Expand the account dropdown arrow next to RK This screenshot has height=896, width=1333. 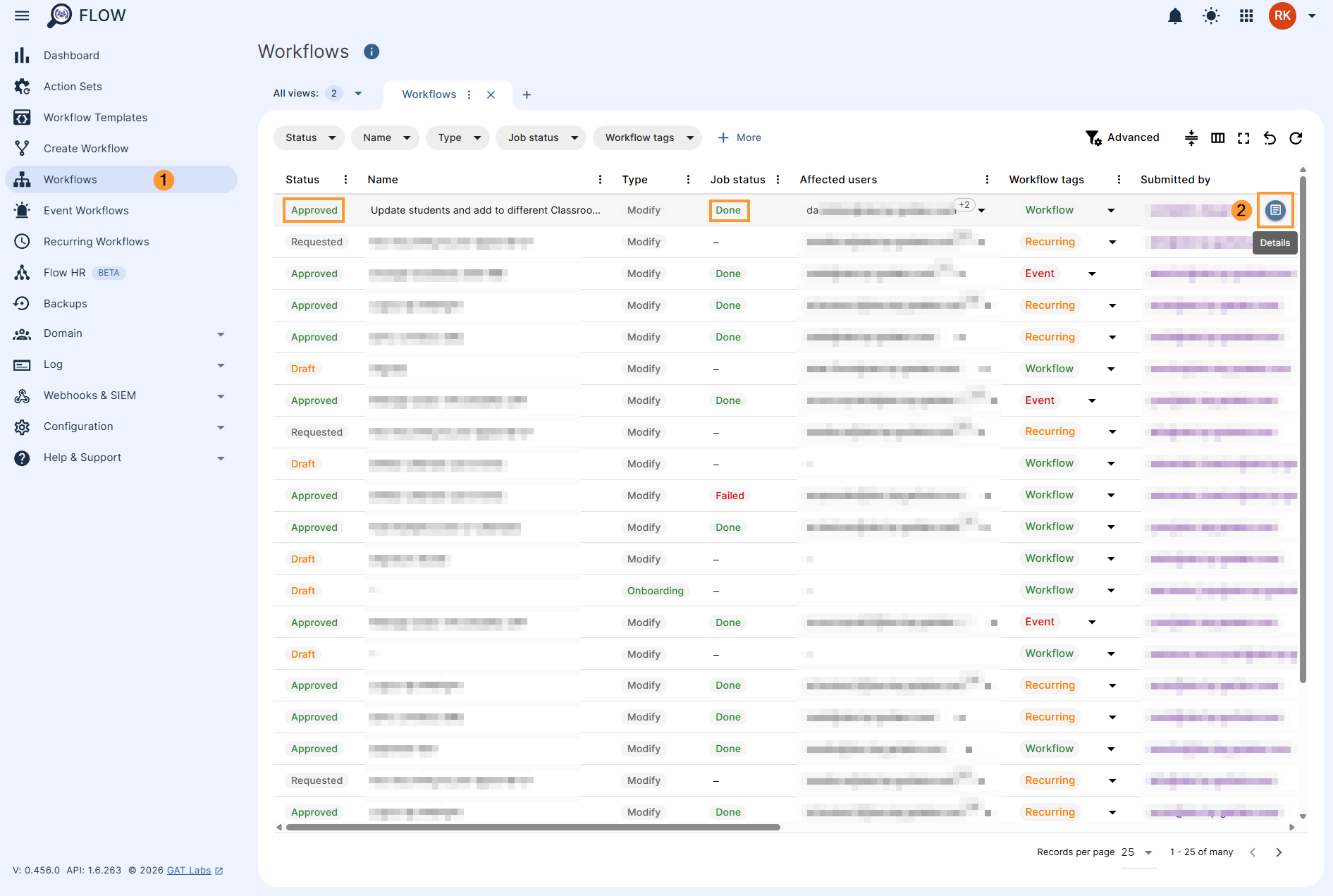click(1312, 16)
